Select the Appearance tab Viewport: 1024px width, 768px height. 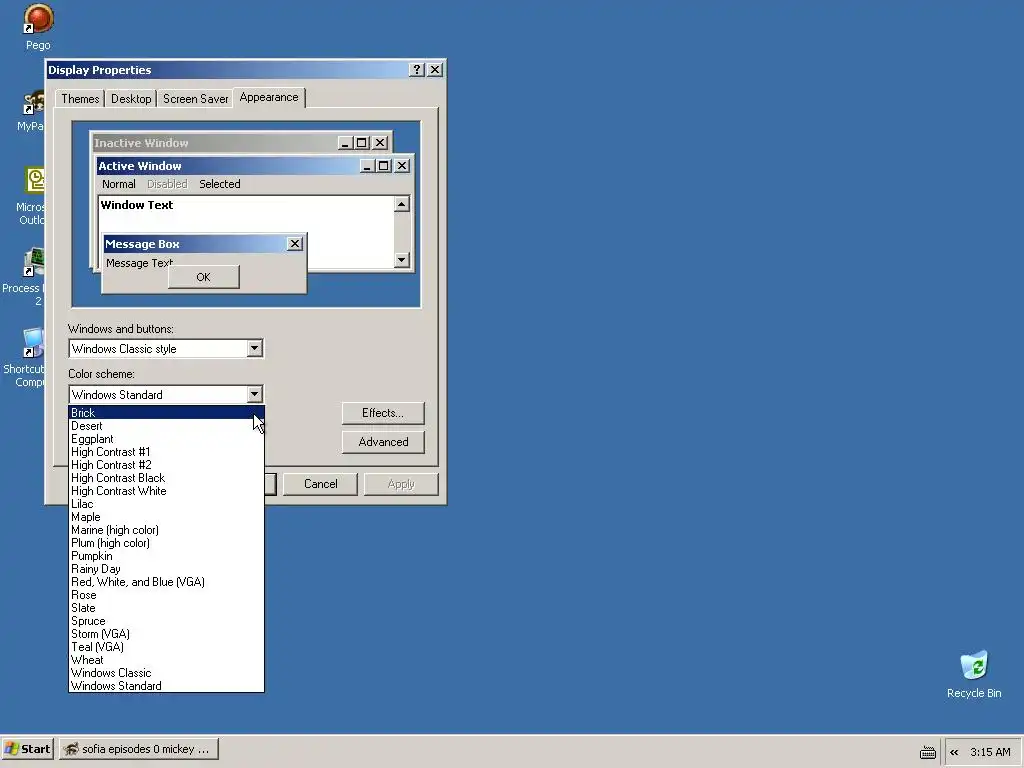(269, 97)
